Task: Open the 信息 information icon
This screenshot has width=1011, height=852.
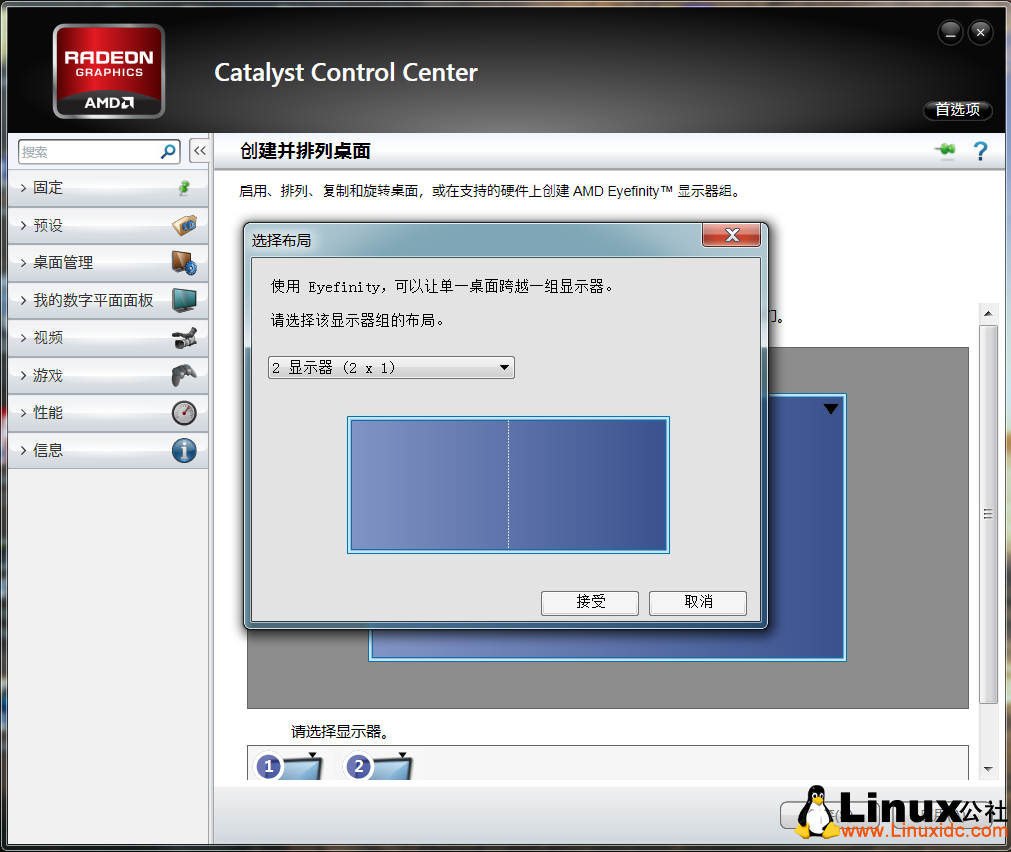Action: [184, 450]
